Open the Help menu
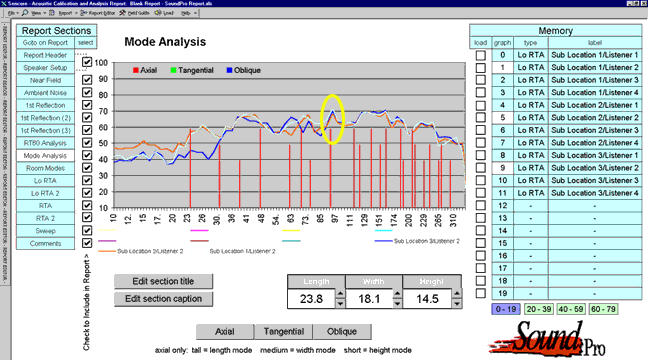Screen dimensions: 648x360 [x=186, y=13]
